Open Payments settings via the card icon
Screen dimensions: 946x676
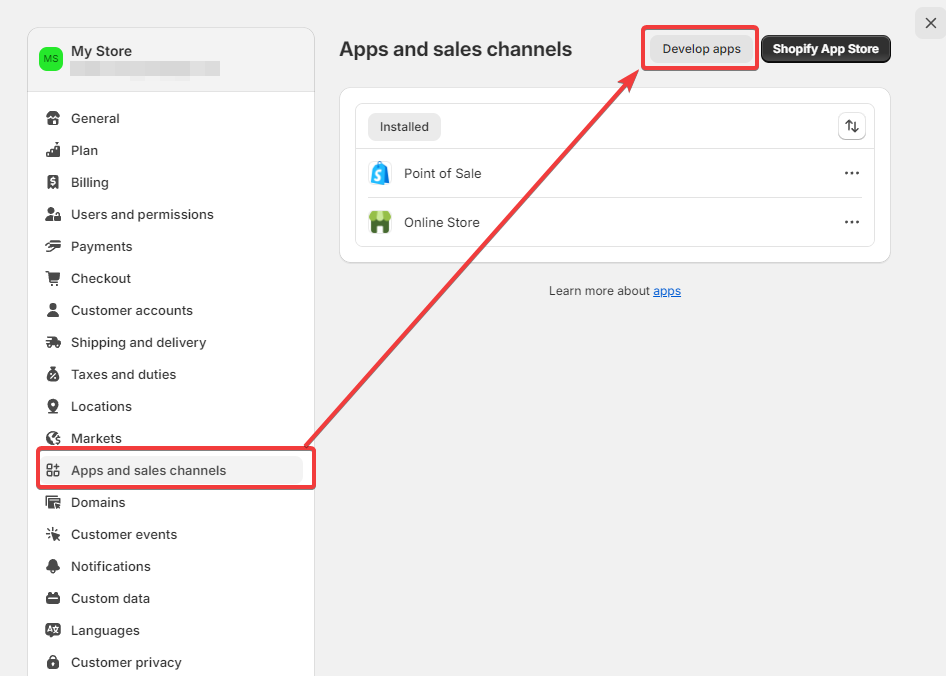click(x=52, y=246)
